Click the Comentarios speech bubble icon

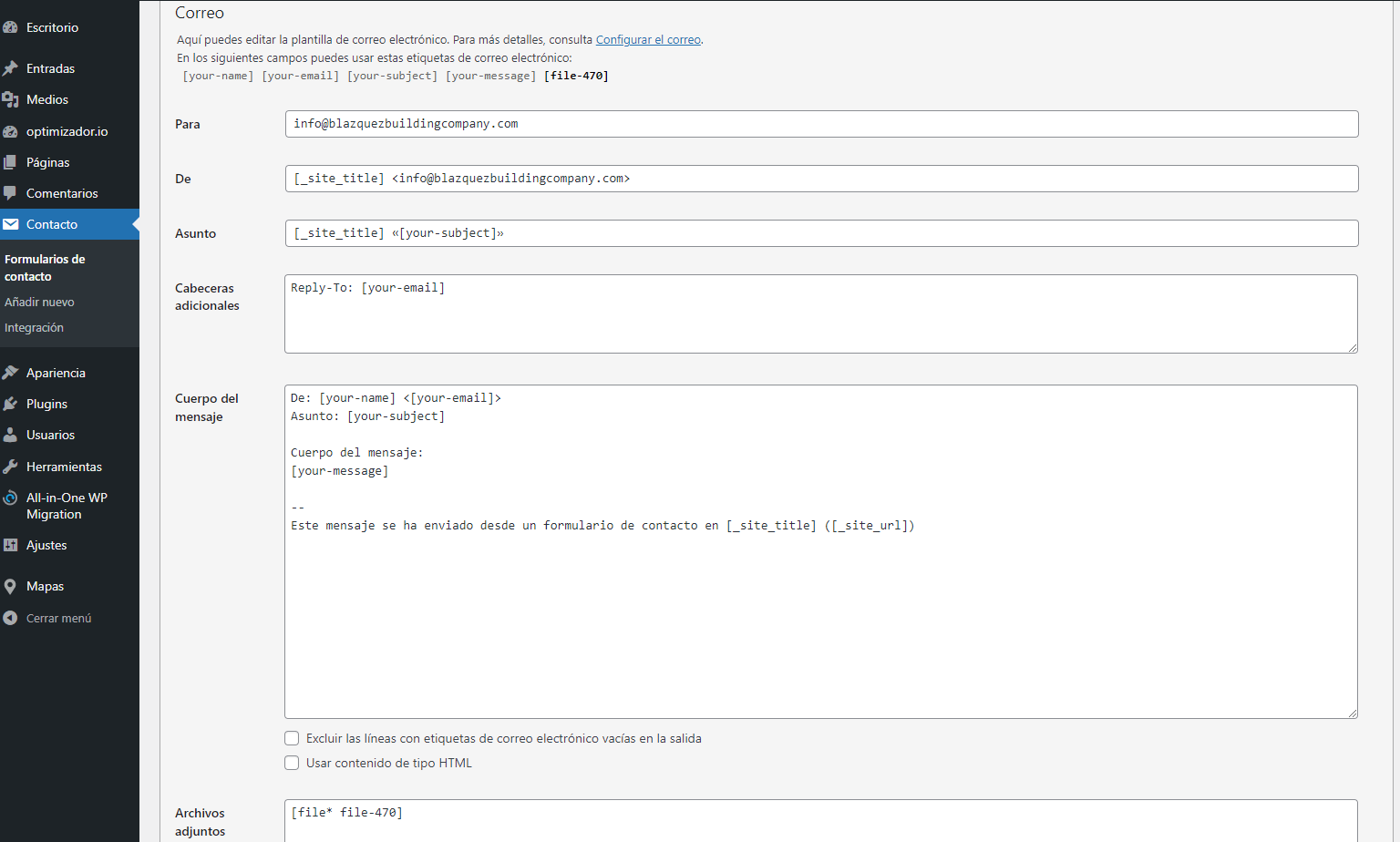[x=10, y=193]
